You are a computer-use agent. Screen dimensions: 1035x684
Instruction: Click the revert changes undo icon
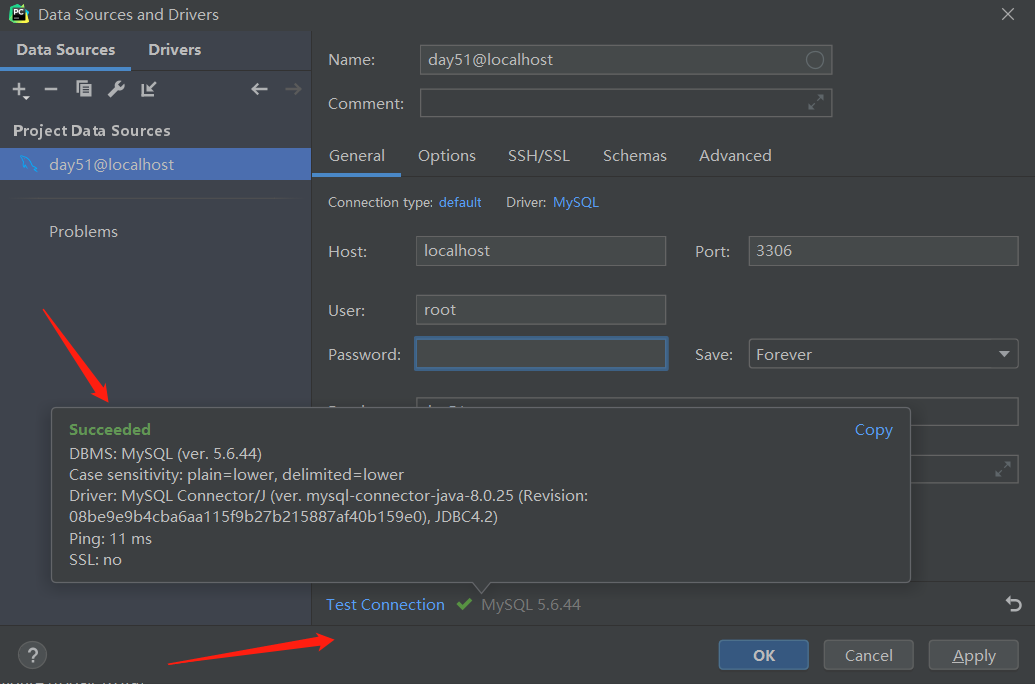[1013, 603]
